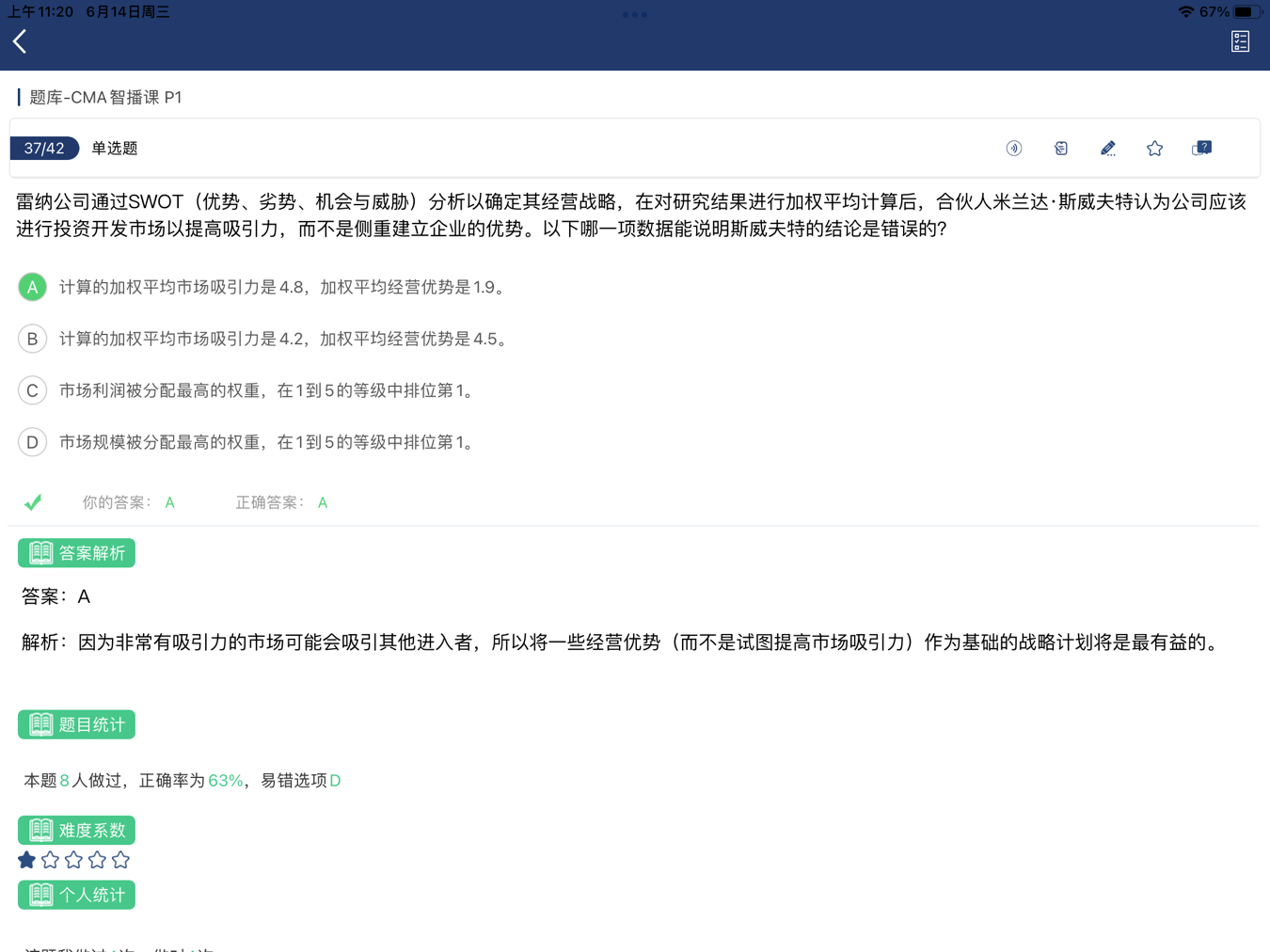The image size is (1270, 952).
Task: Tap the 个人统计 section label
Action: coord(76,895)
